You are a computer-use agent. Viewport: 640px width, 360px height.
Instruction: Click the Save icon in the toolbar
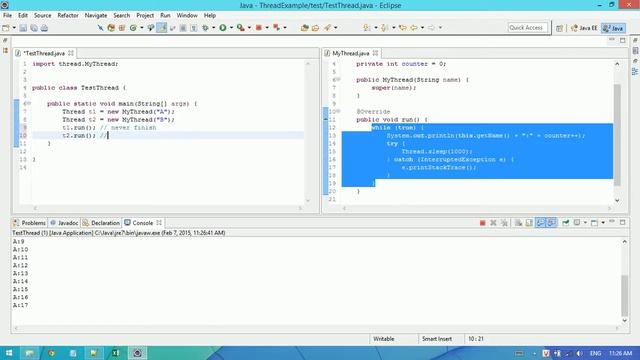point(23,28)
